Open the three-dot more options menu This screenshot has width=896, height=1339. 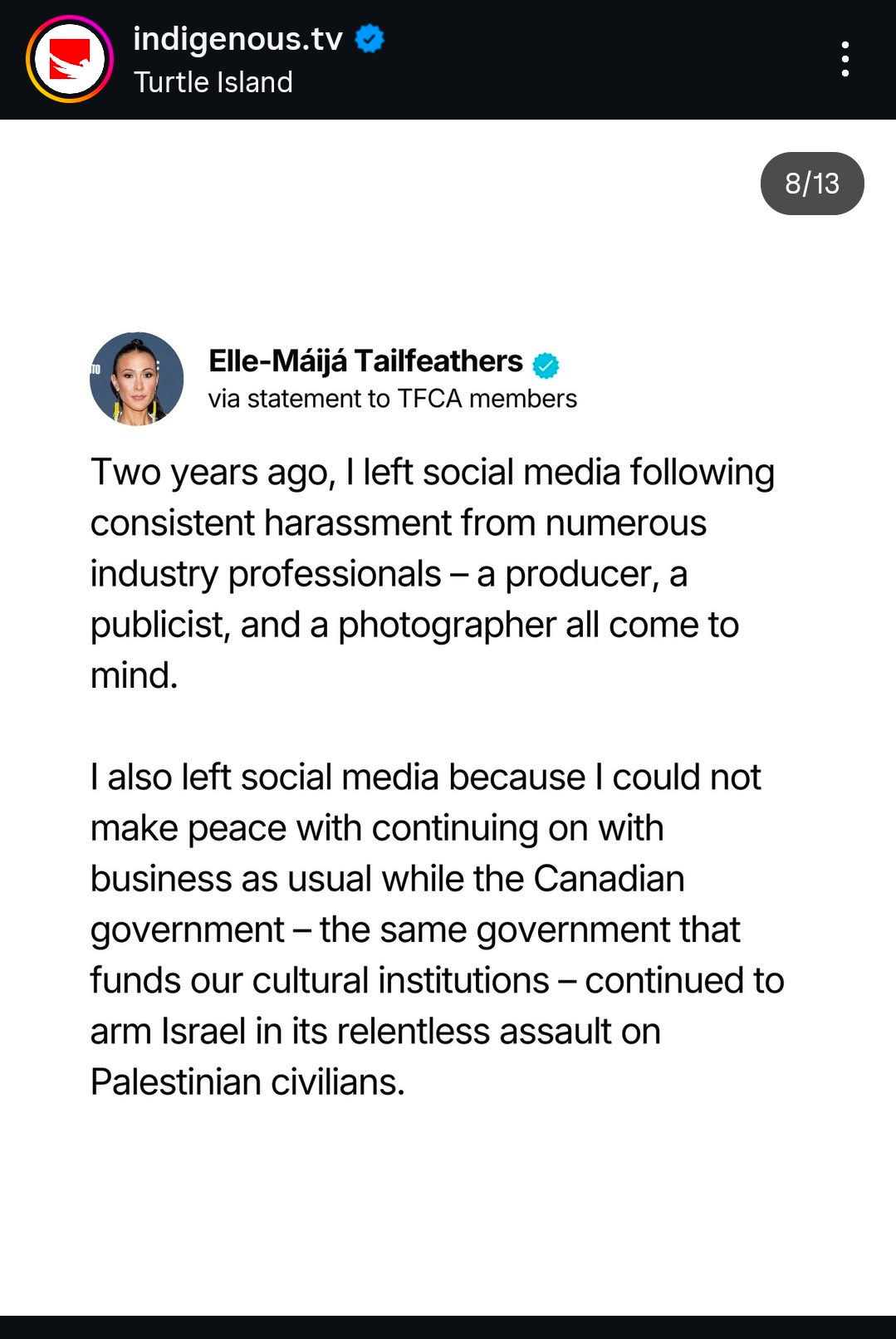tap(845, 60)
